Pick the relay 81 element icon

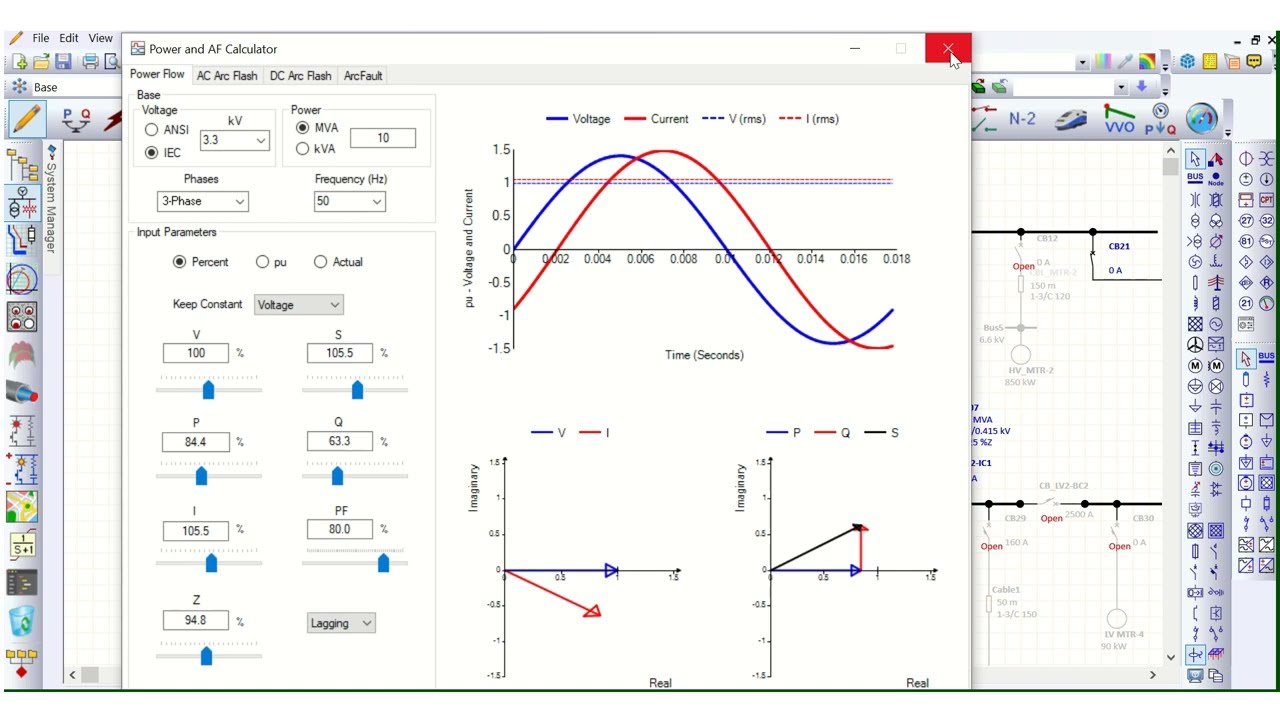click(1246, 242)
